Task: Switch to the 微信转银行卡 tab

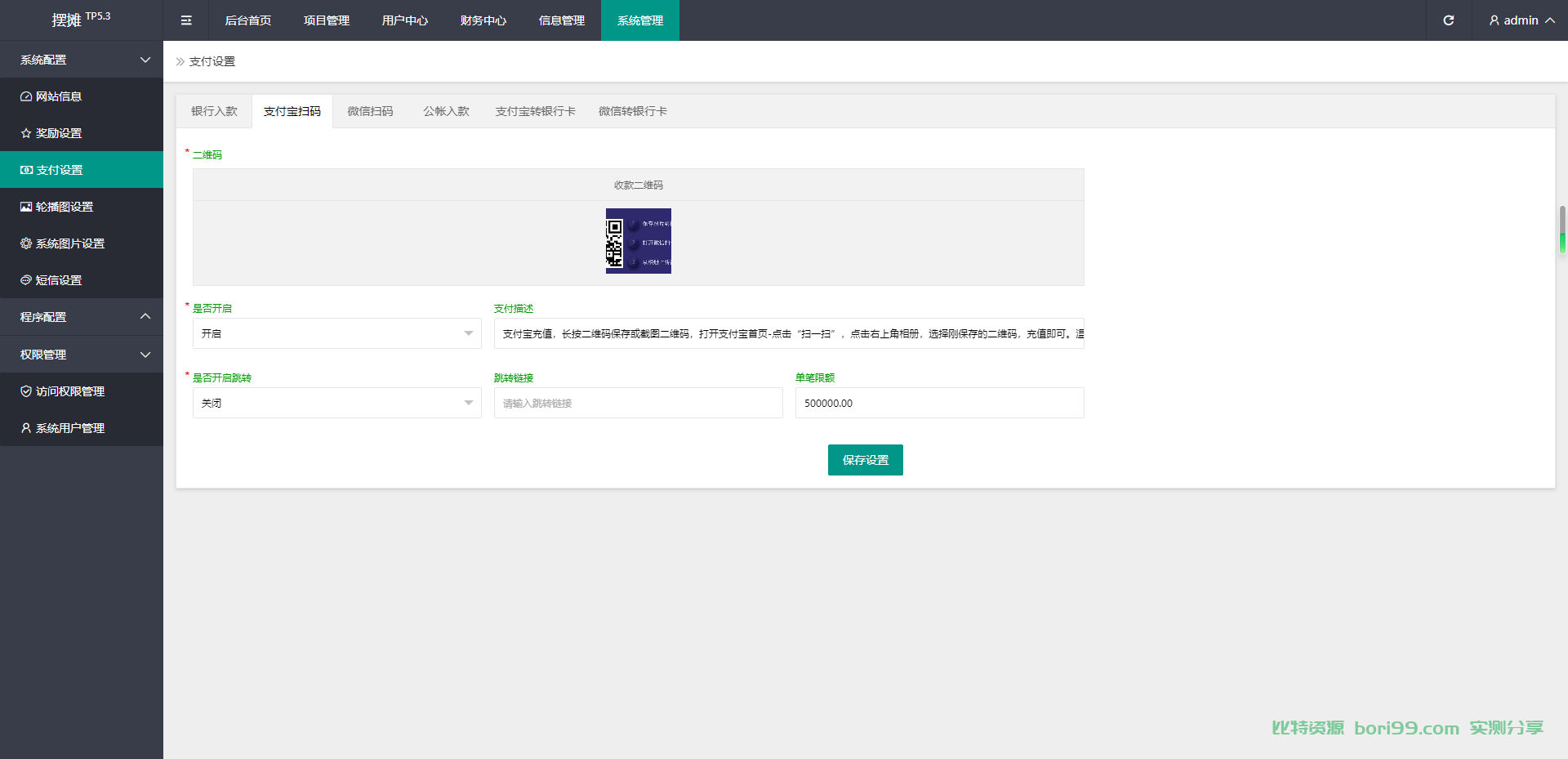Action: click(x=633, y=111)
